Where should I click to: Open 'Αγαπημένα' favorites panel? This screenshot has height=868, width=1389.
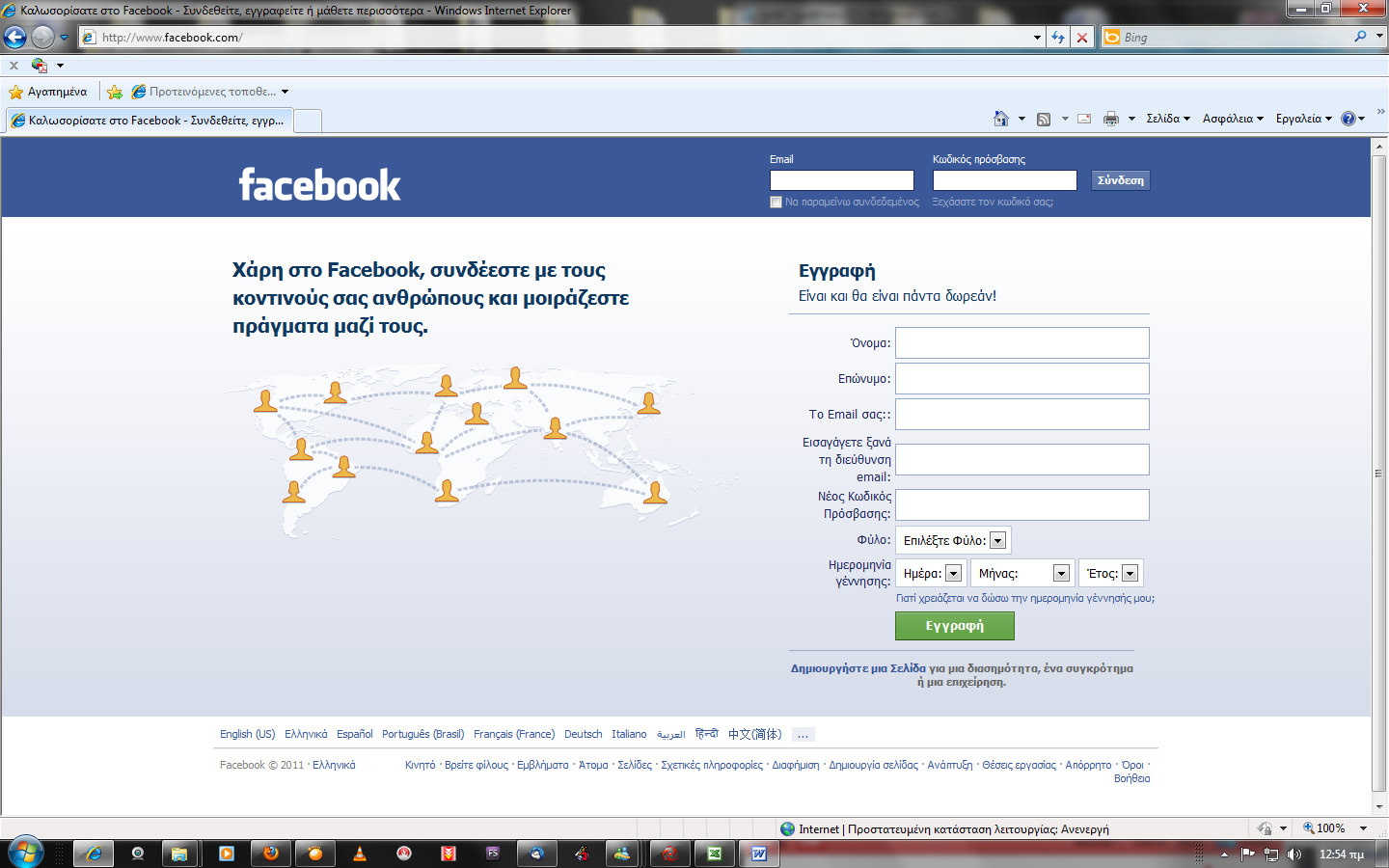(x=48, y=92)
